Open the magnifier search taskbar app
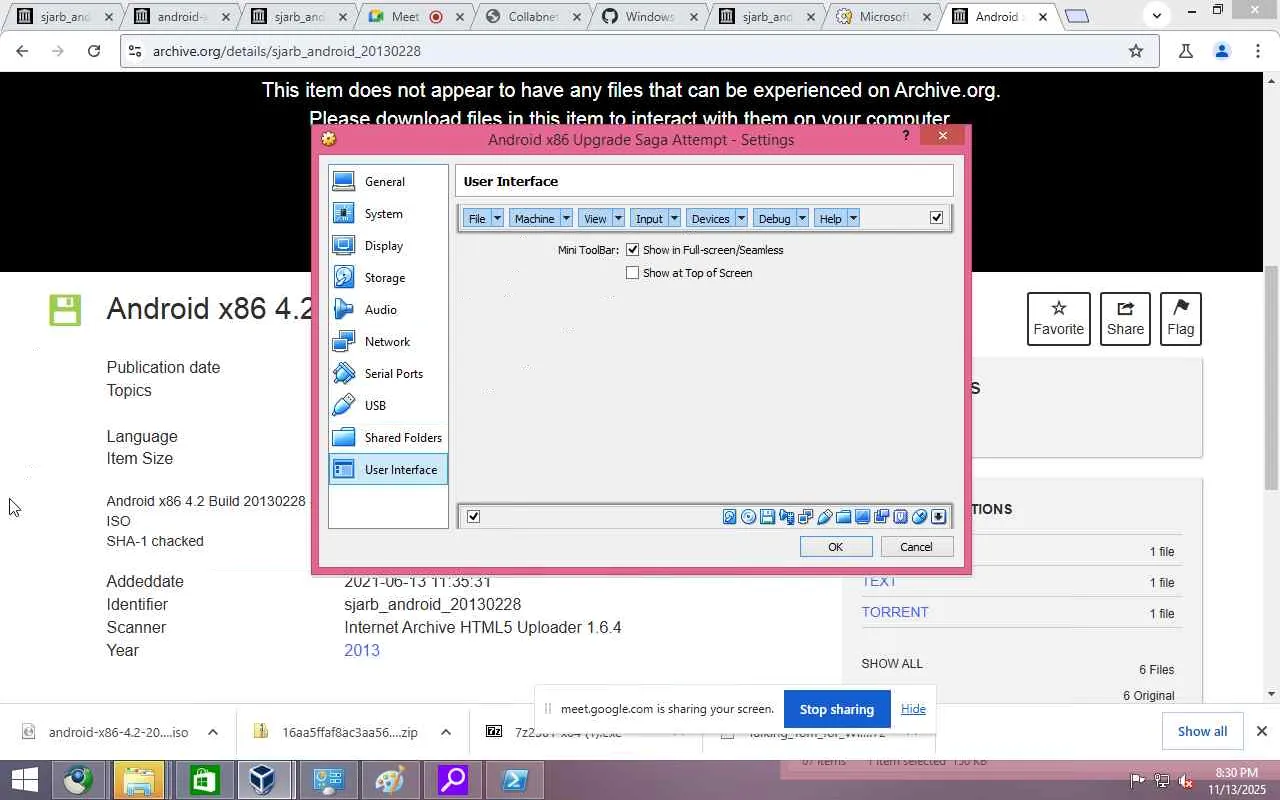The image size is (1280, 800). [x=452, y=780]
